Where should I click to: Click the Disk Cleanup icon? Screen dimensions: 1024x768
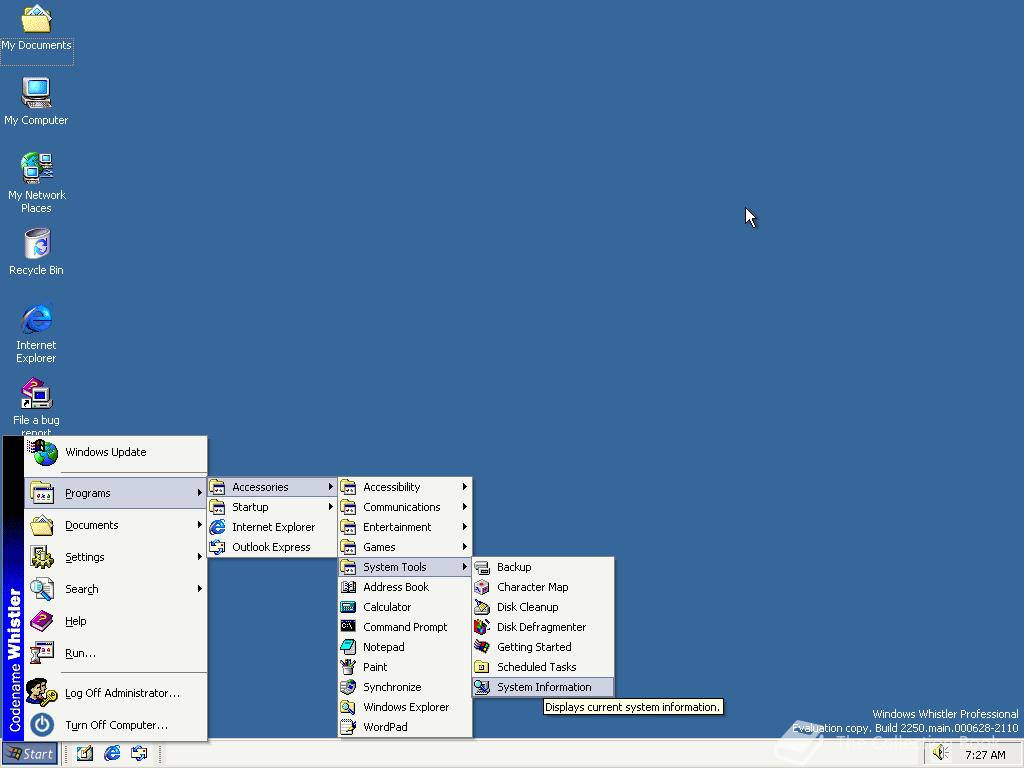(482, 607)
